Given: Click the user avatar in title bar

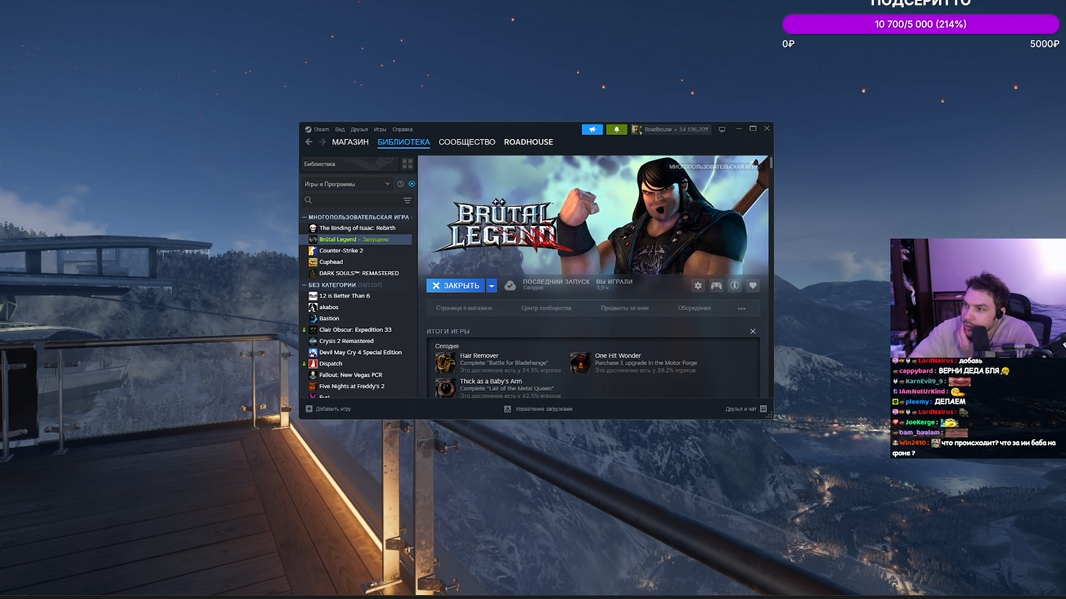Looking at the screenshot, I should (636, 129).
